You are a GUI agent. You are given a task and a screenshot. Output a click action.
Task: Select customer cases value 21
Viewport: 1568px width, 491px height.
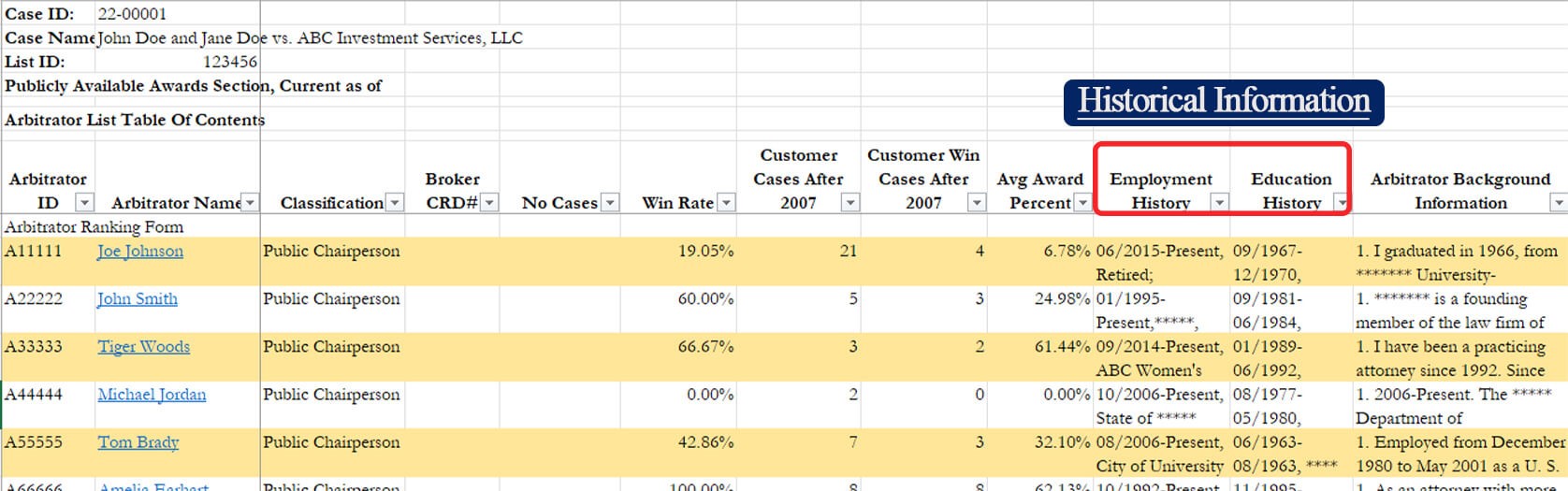pyautogui.click(x=798, y=262)
